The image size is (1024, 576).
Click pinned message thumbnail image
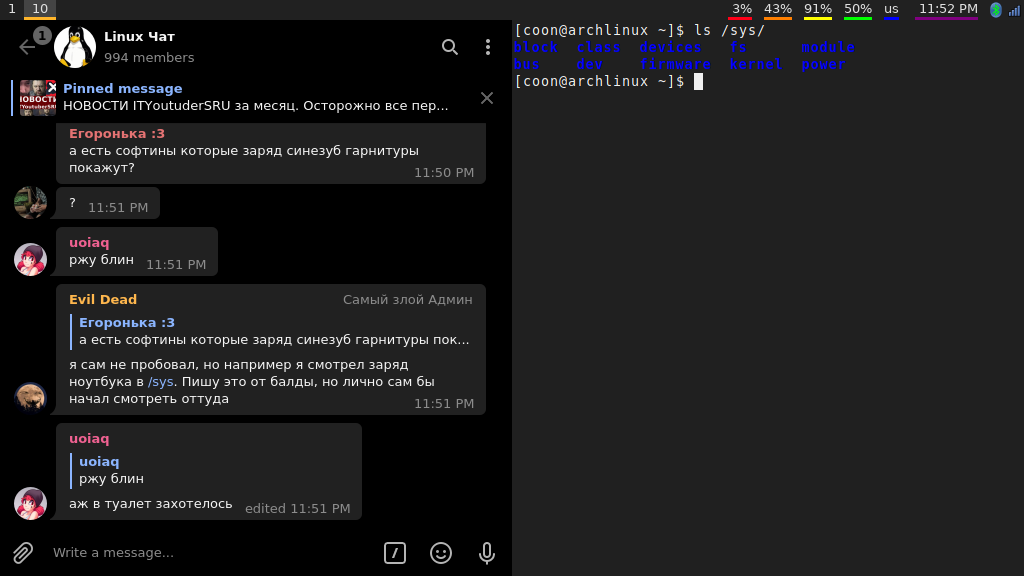(x=38, y=98)
